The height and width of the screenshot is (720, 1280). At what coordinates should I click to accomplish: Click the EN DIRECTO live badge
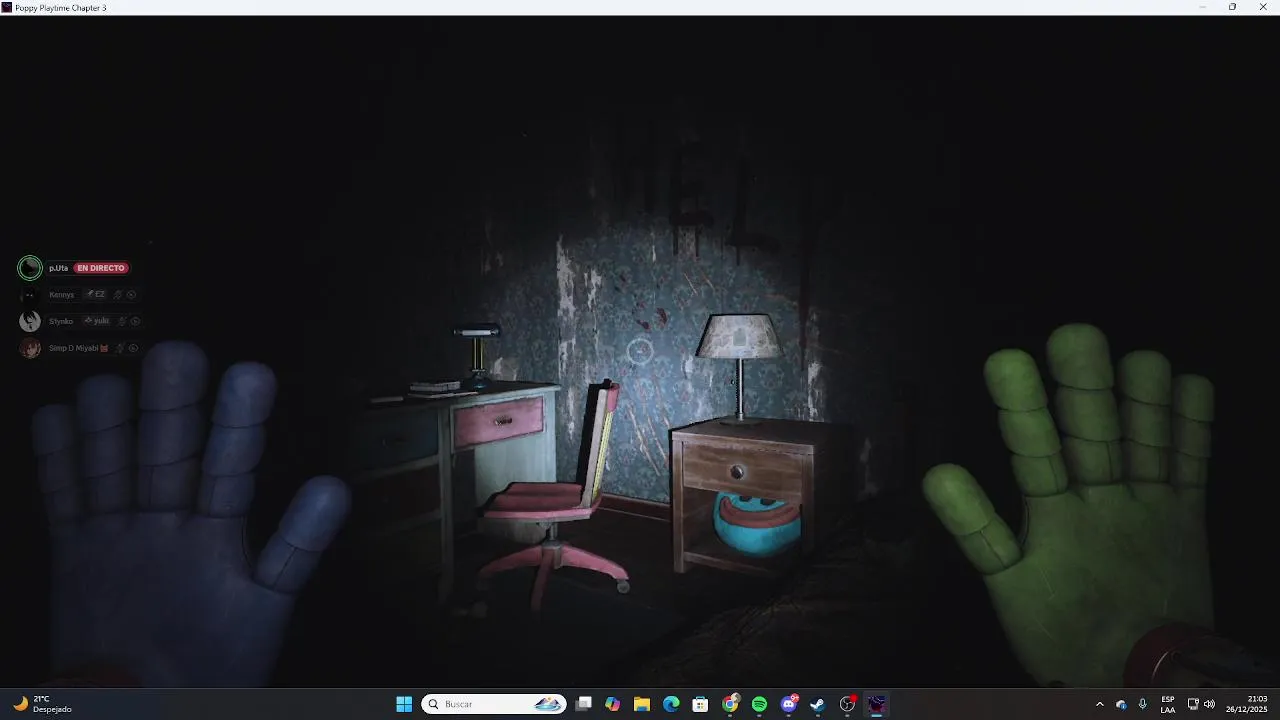(101, 268)
